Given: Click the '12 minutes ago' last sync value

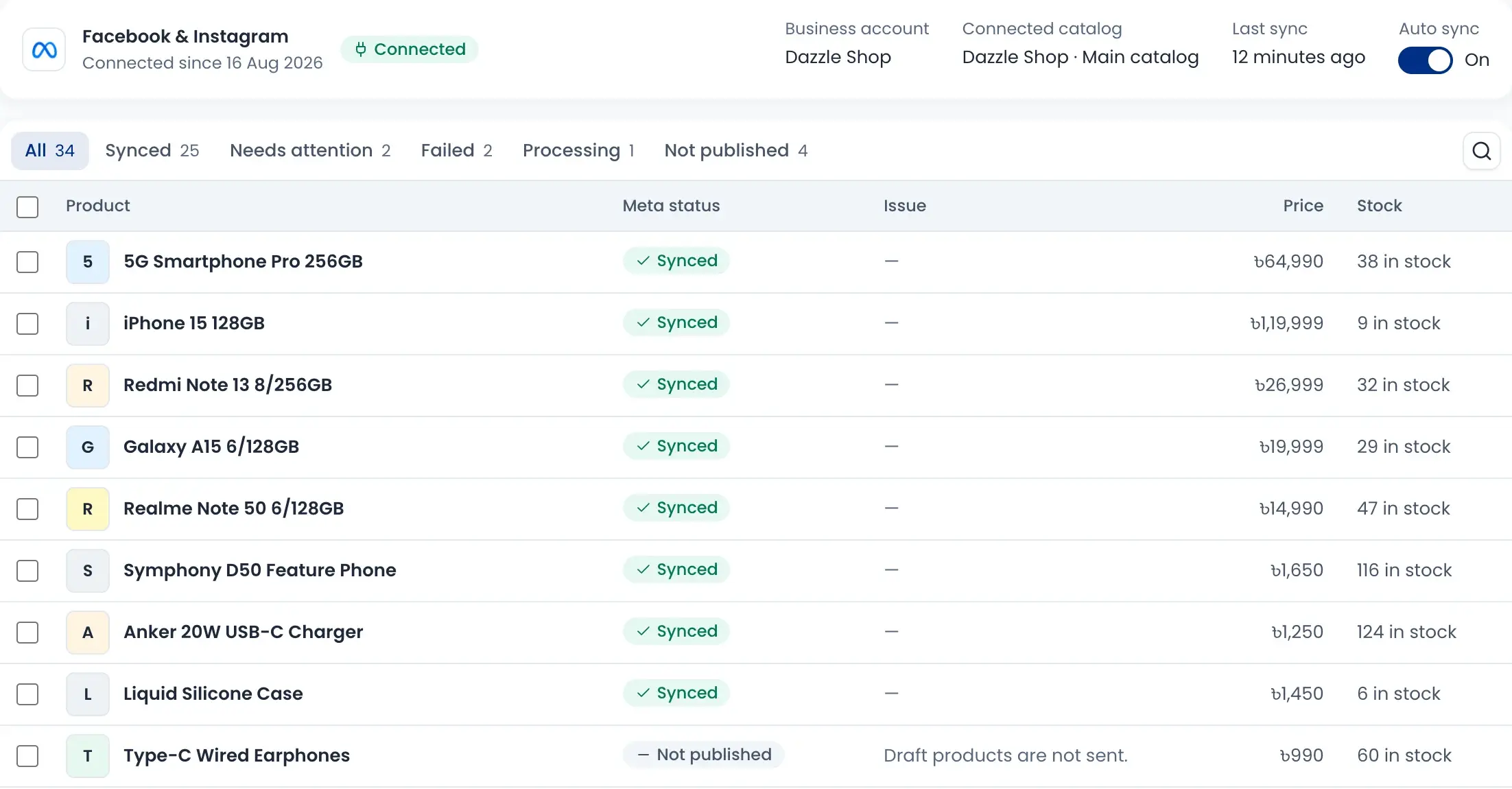Looking at the screenshot, I should 1299,57.
